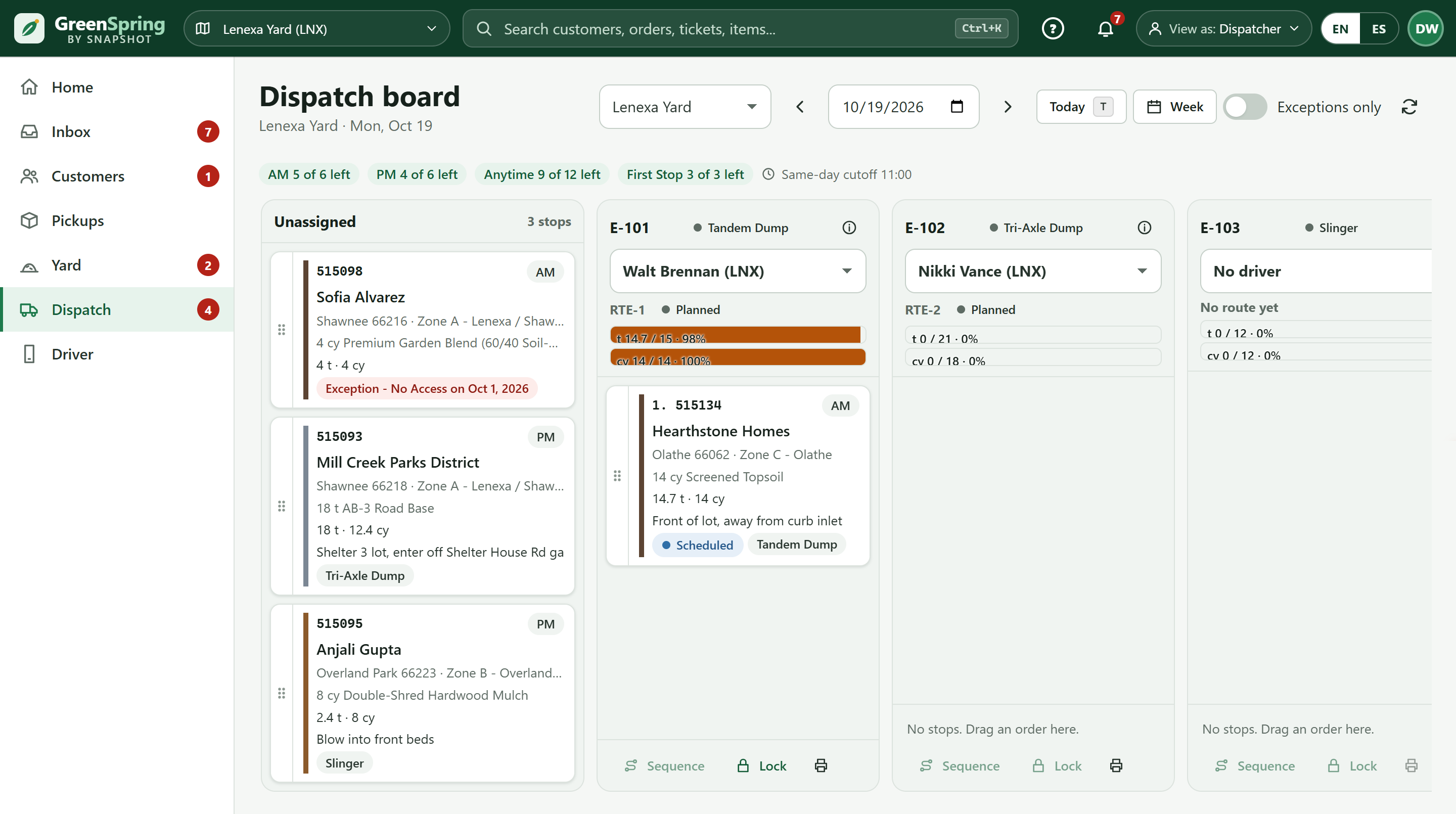Open Driver in sidebar
Screen dimensions: 1456x814
tap(117, 354)
